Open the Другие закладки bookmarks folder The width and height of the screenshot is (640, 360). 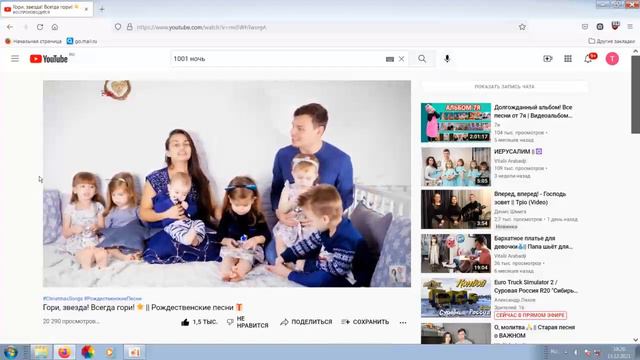611,41
